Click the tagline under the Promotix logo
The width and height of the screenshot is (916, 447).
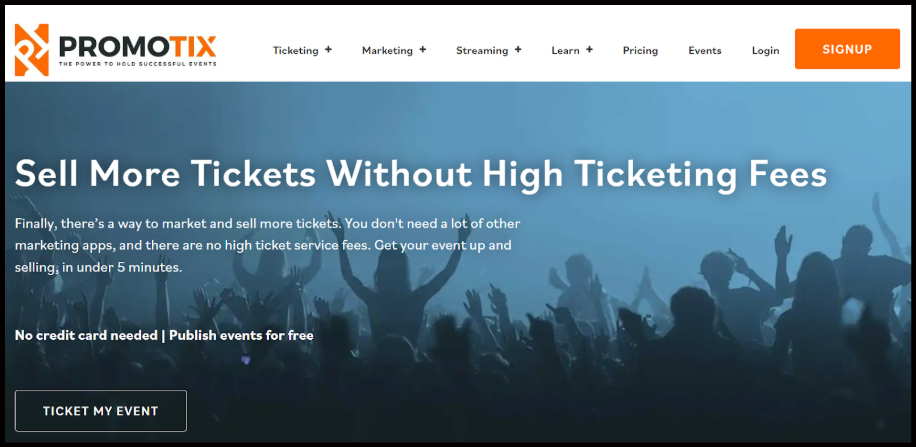coord(137,64)
